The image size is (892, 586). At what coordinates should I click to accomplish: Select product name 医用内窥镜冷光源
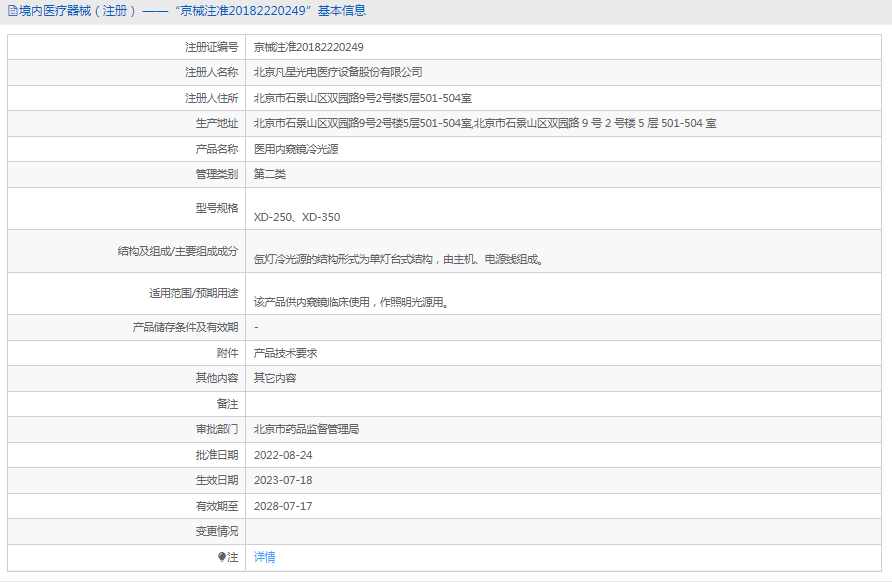(296, 149)
